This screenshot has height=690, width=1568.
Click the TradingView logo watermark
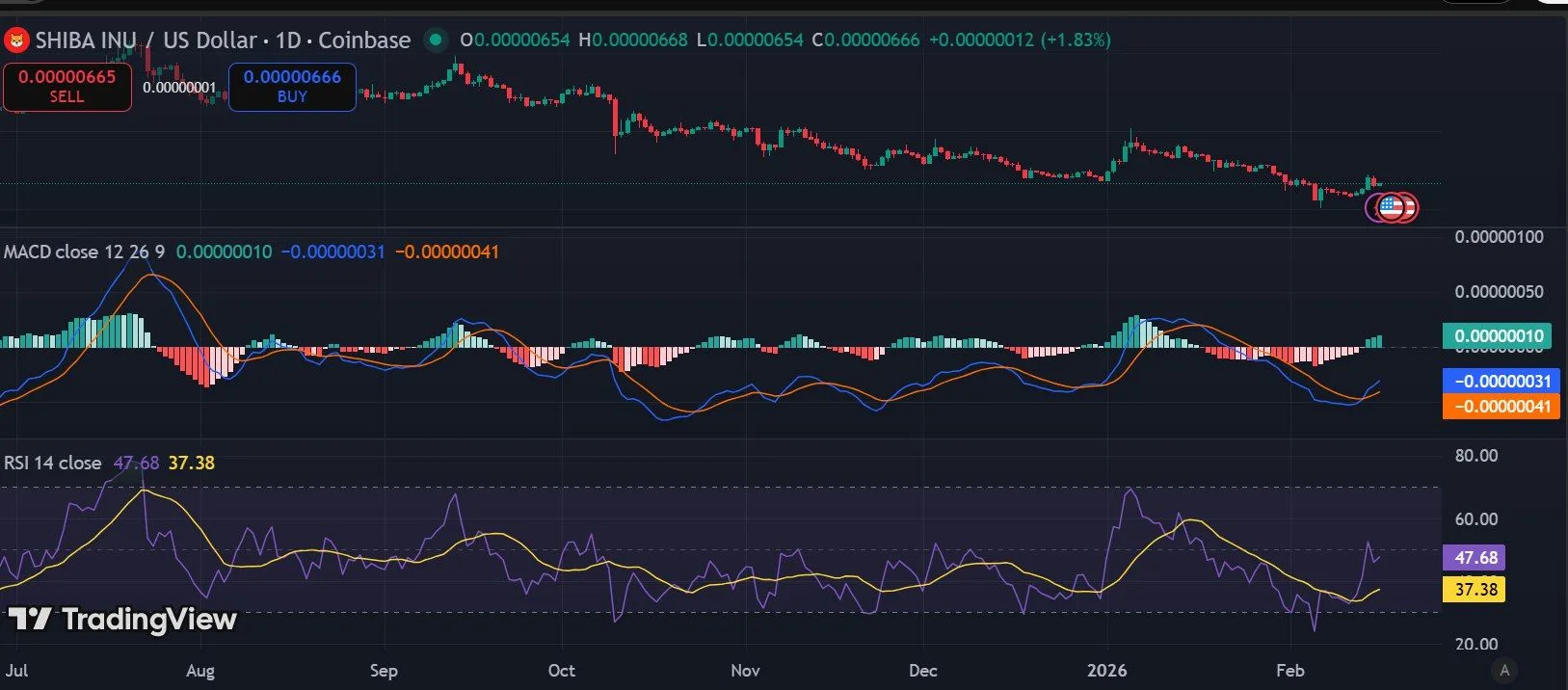pyautogui.click(x=122, y=619)
